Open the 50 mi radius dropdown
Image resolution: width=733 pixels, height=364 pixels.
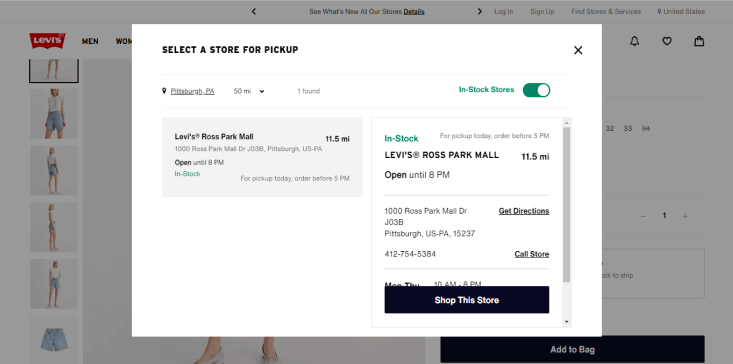pyautogui.click(x=249, y=91)
